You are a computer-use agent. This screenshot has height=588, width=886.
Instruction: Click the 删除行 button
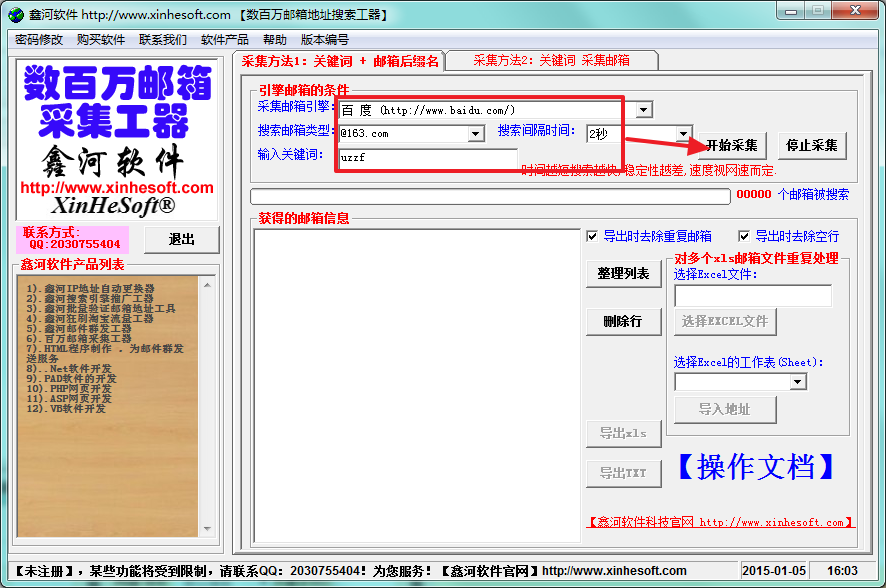[624, 322]
